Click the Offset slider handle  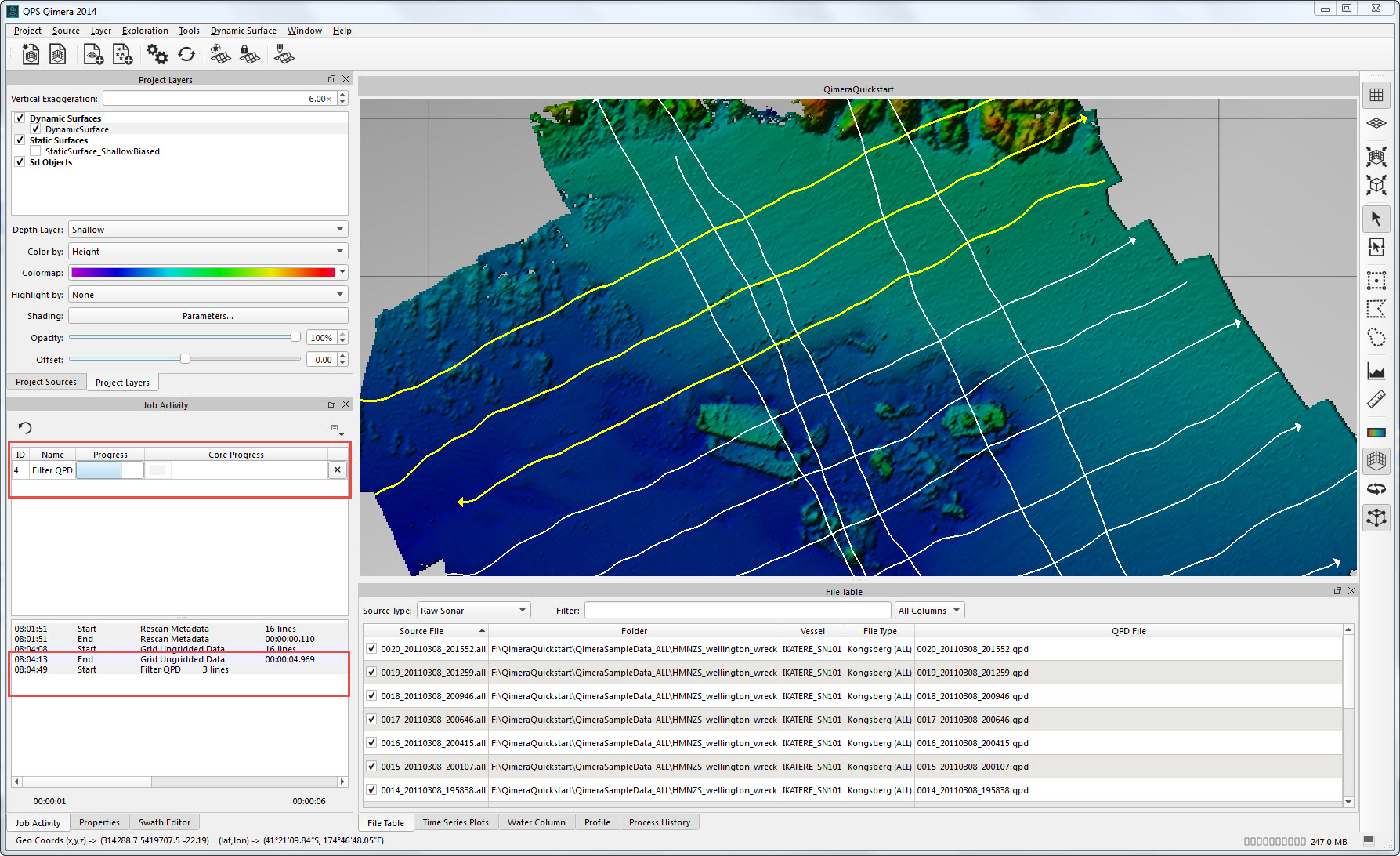pyautogui.click(x=185, y=359)
